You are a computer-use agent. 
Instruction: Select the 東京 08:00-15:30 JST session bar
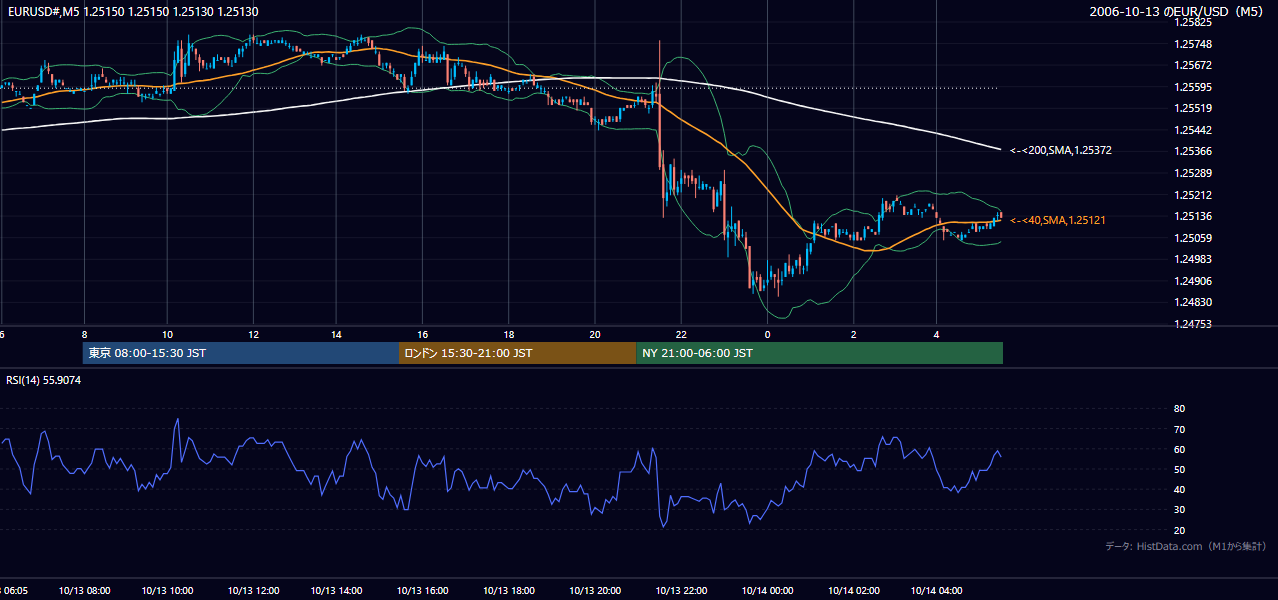point(240,353)
